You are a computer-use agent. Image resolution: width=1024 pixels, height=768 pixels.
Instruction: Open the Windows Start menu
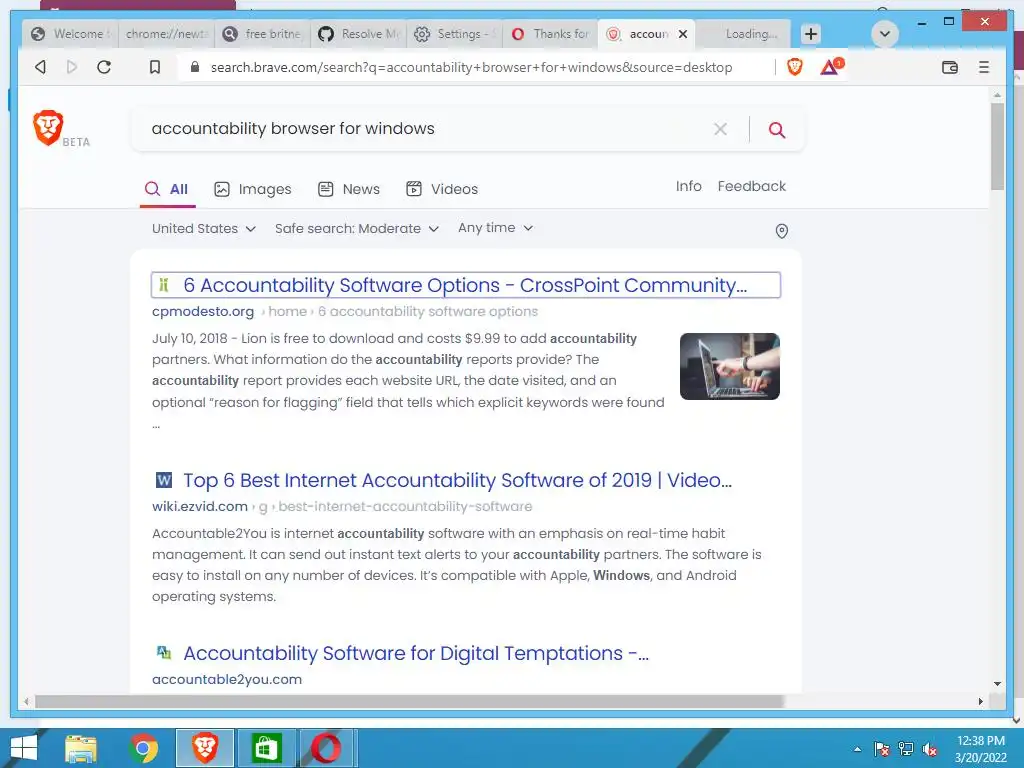[x=24, y=748]
